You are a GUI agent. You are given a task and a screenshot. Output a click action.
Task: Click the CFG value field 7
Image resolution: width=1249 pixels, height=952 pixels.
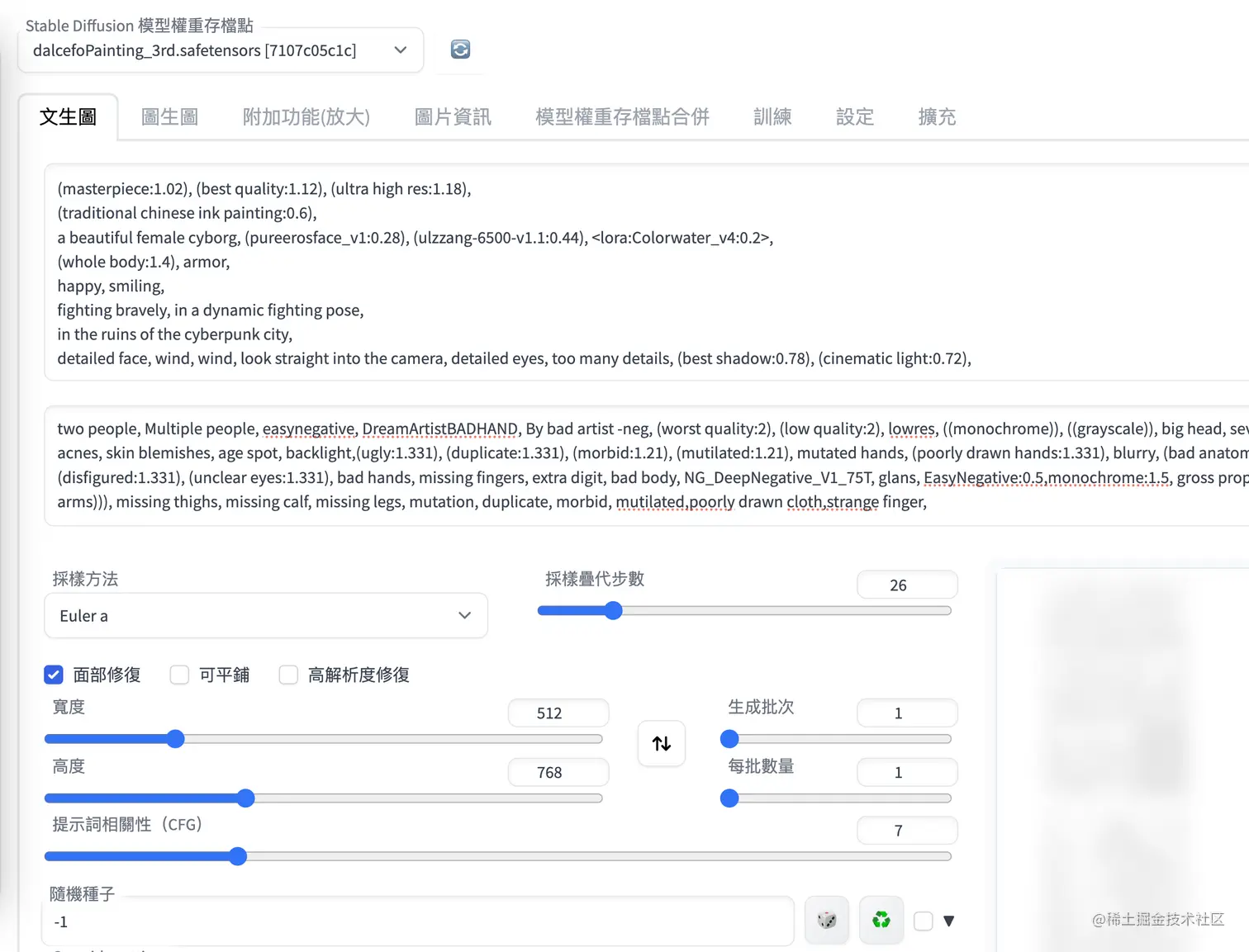coord(907,831)
